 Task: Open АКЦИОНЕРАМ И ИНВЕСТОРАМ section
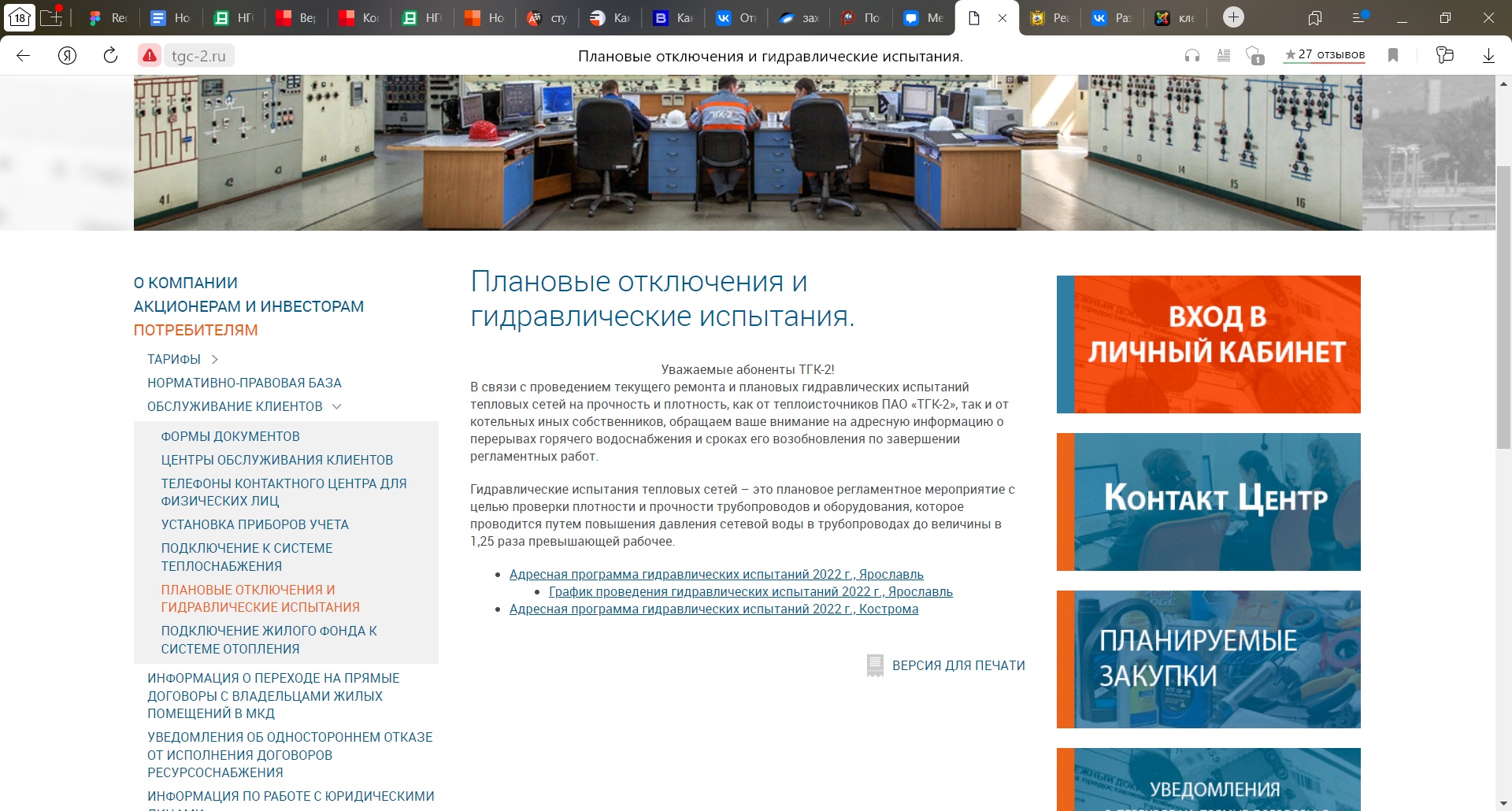pos(249,306)
